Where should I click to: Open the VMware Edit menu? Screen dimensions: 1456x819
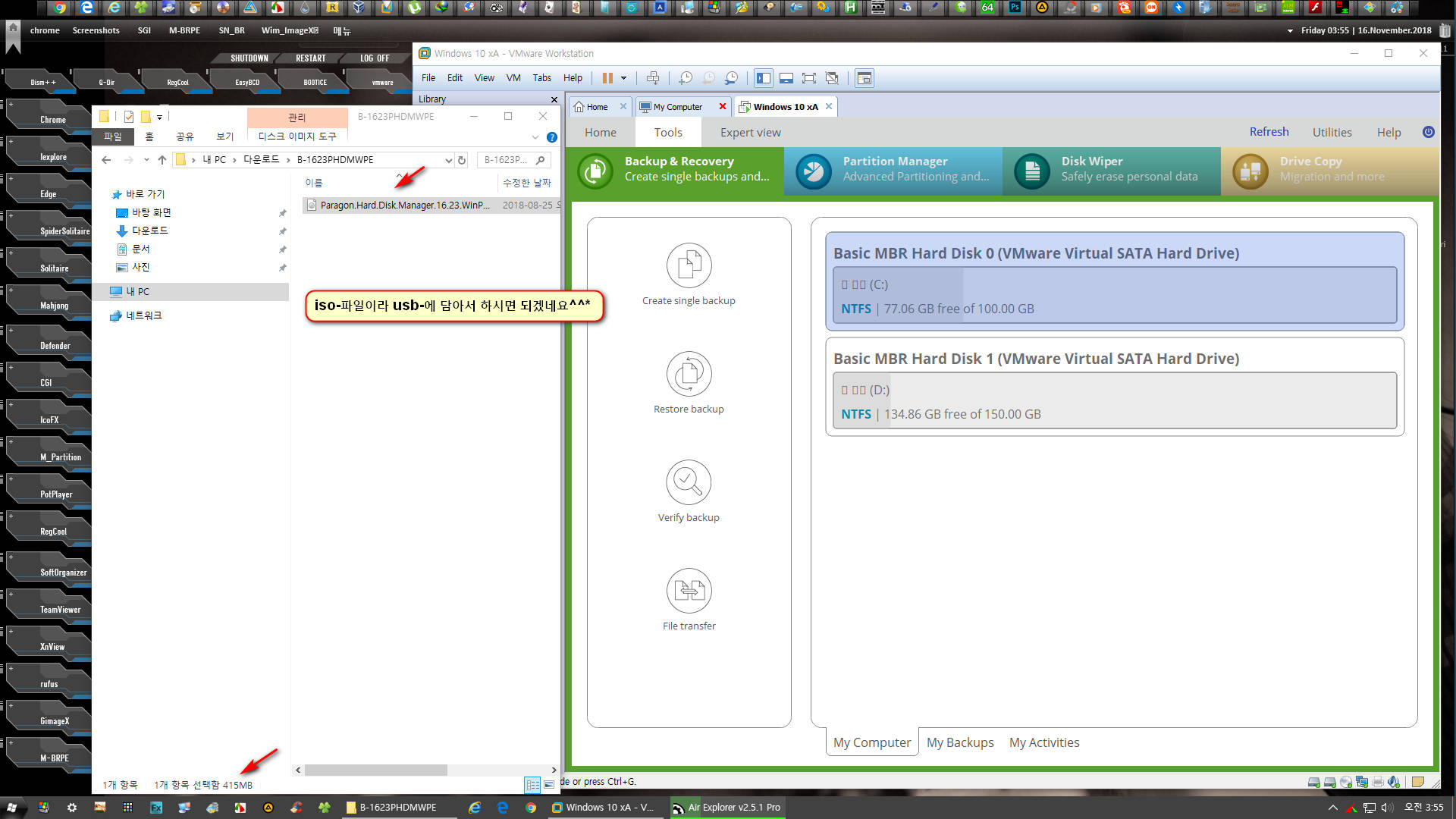[455, 78]
